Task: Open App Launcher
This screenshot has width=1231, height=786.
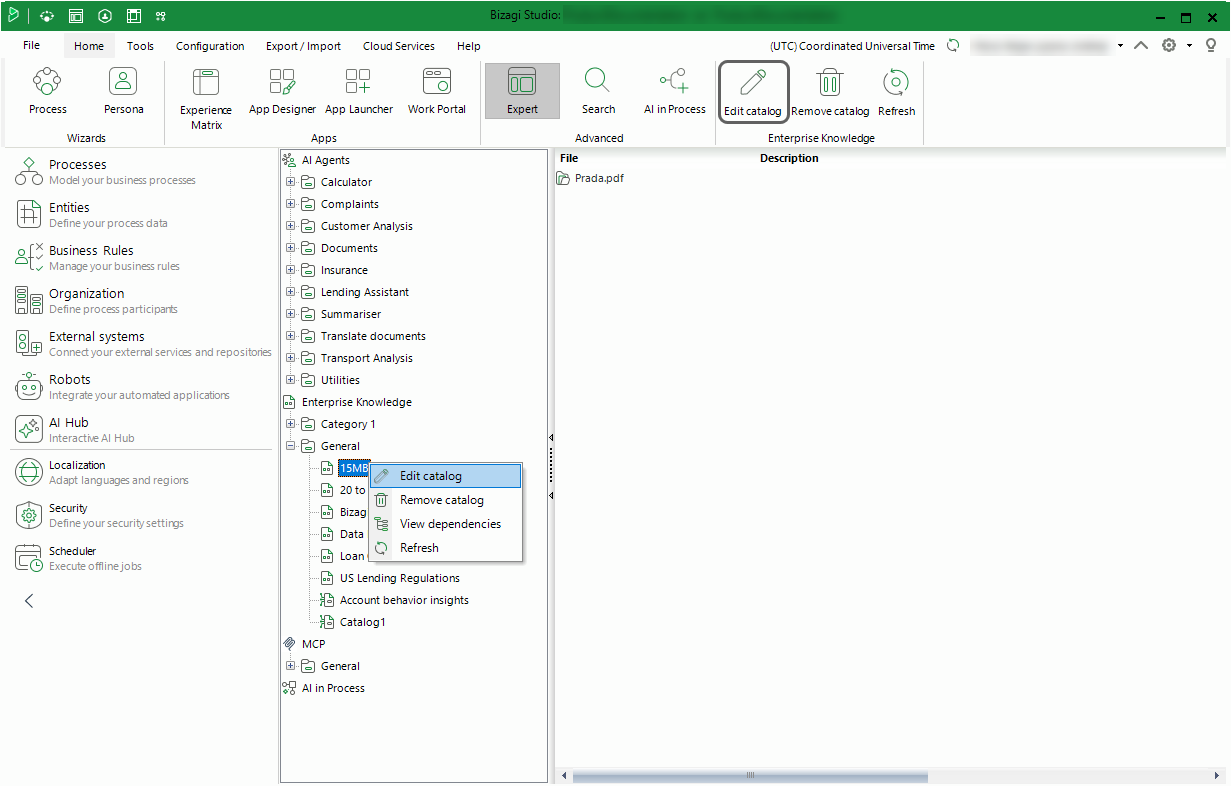Action: (358, 92)
